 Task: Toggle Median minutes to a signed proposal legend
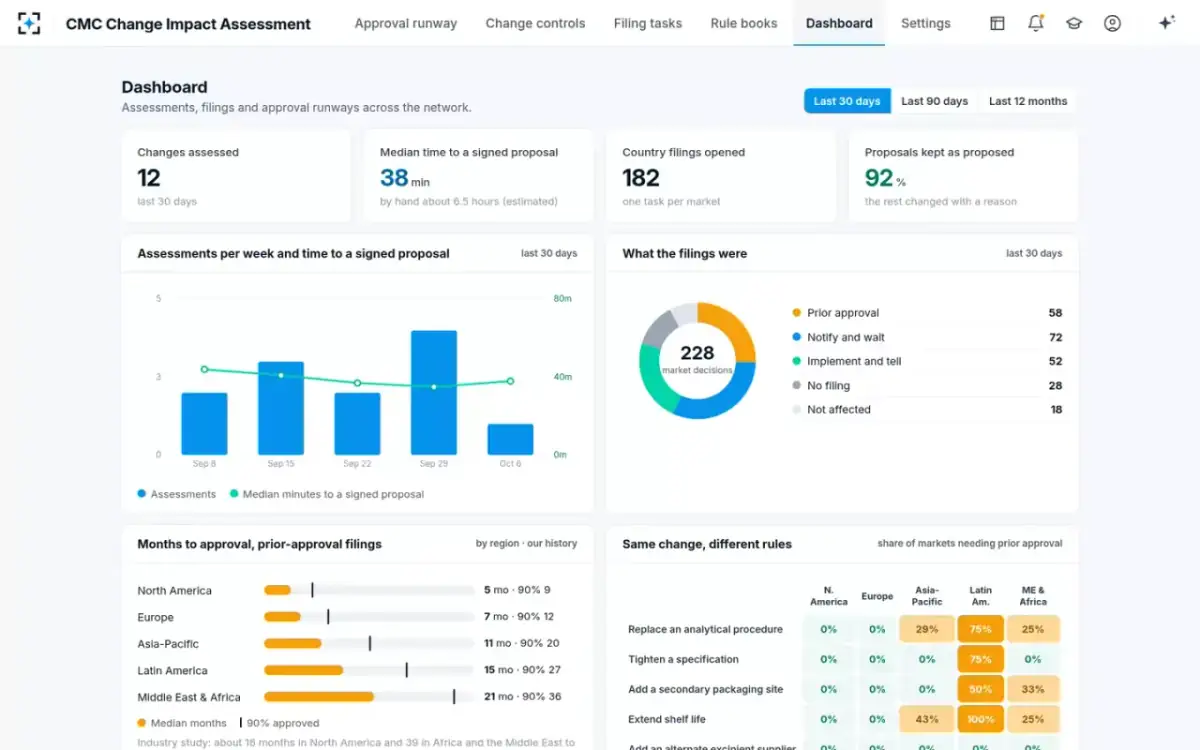pos(327,494)
